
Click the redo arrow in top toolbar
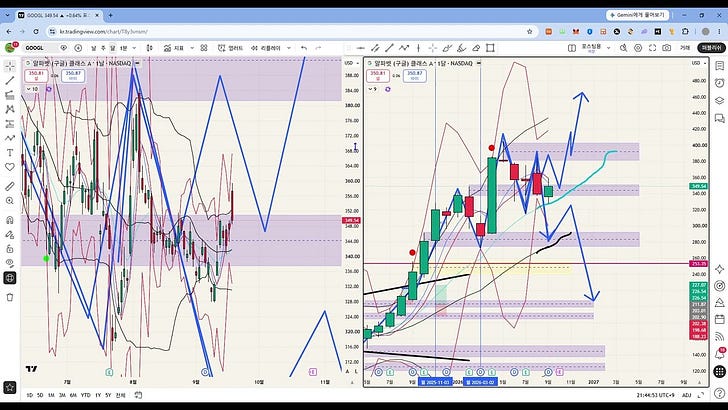(318, 48)
